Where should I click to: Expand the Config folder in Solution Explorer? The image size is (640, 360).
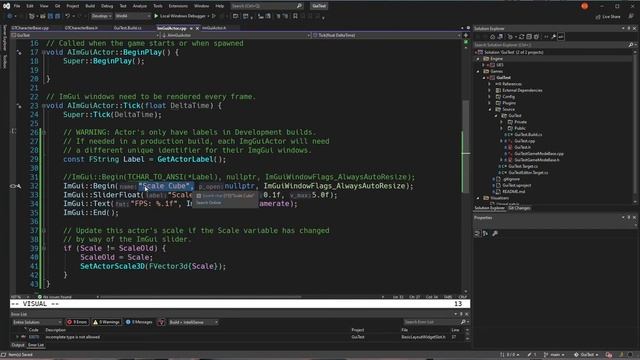490,97
